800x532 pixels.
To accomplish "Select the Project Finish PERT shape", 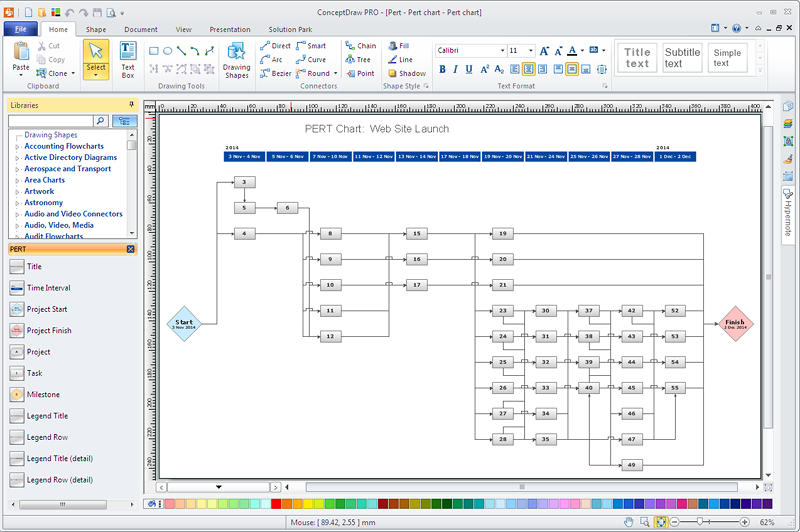I will coord(40,331).
